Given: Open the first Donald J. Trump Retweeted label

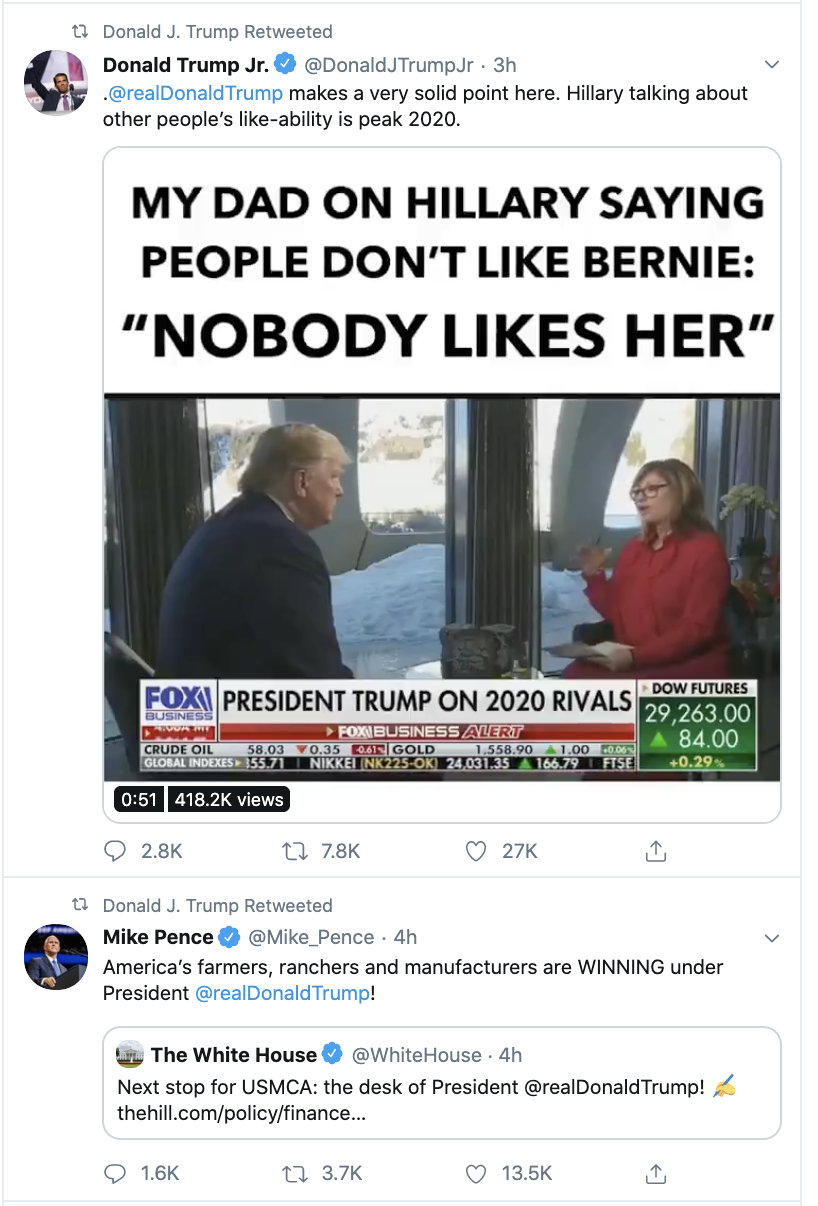Looking at the screenshot, I should (218, 32).
